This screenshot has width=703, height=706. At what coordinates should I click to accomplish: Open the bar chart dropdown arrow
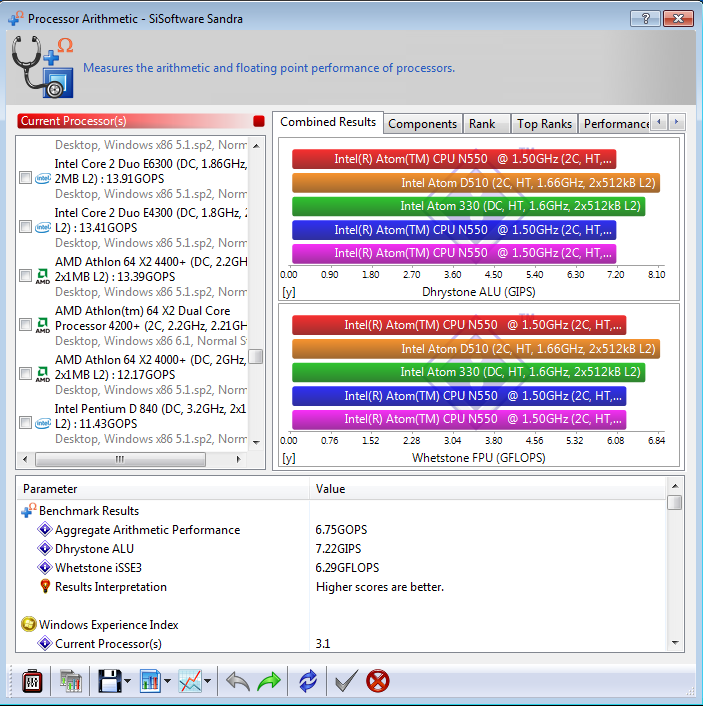tap(168, 683)
